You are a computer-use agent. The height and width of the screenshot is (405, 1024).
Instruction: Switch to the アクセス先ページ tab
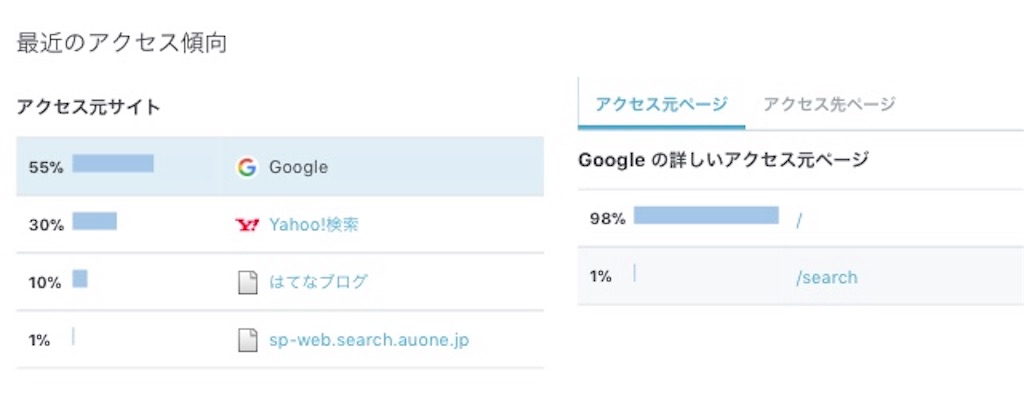(829, 104)
